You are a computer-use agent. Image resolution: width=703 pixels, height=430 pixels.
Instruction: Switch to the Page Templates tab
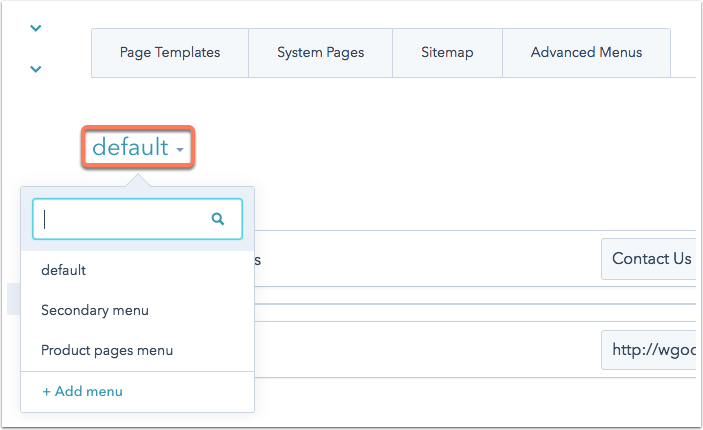(x=170, y=52)
